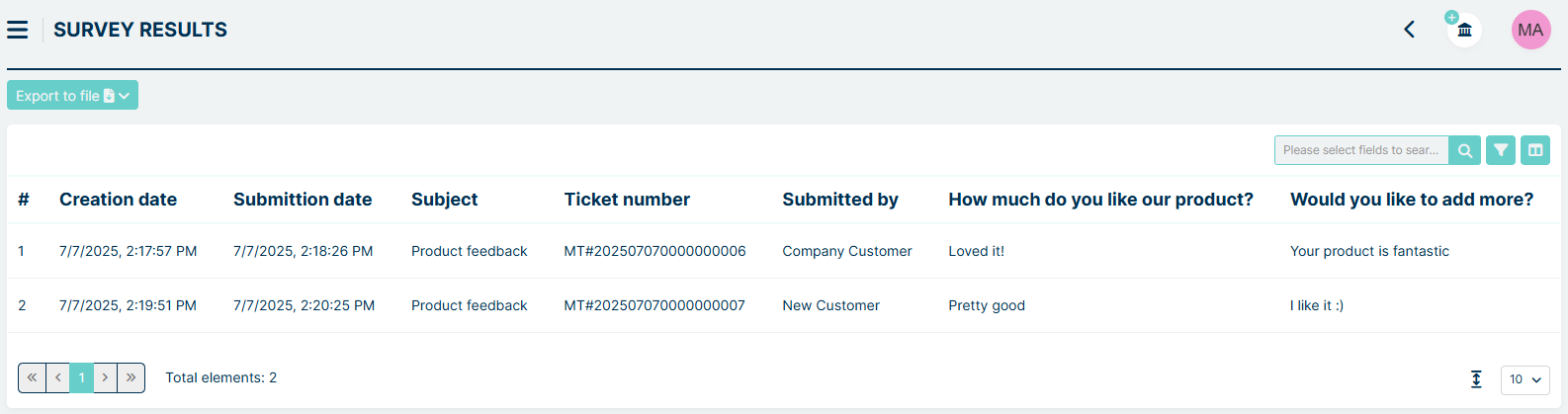The image size is (1568, 414).
Task: Sort by the Ticket number column header
Action: [627, 200]
